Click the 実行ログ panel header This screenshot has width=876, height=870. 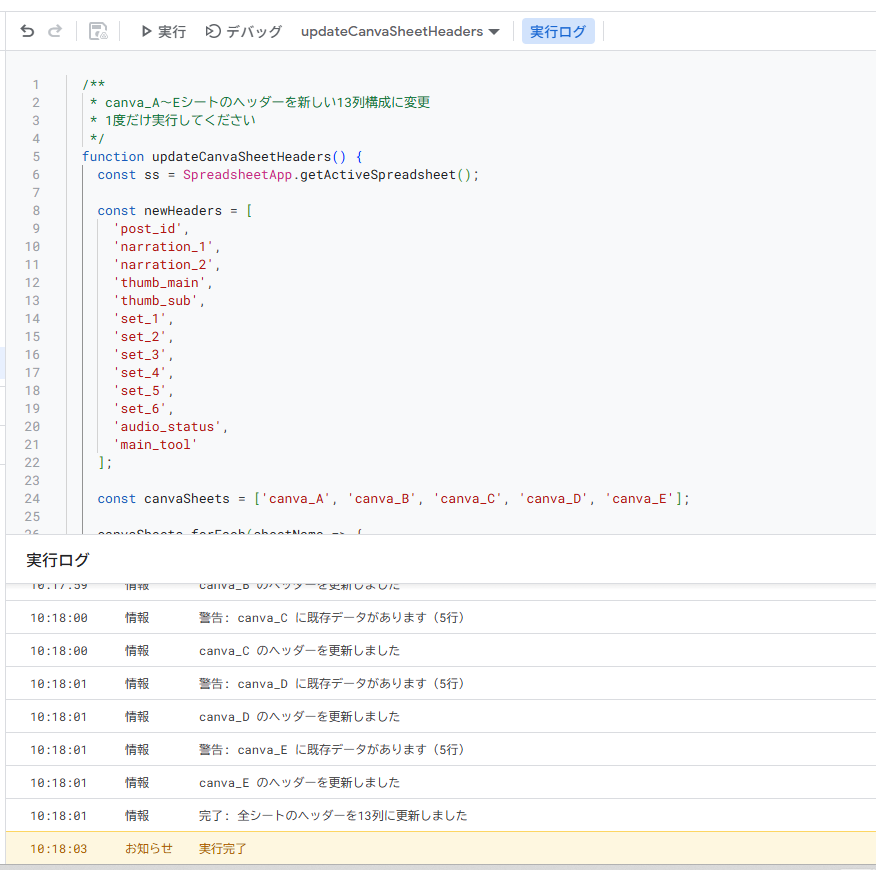pyautogui.click(x=57, y=560)
